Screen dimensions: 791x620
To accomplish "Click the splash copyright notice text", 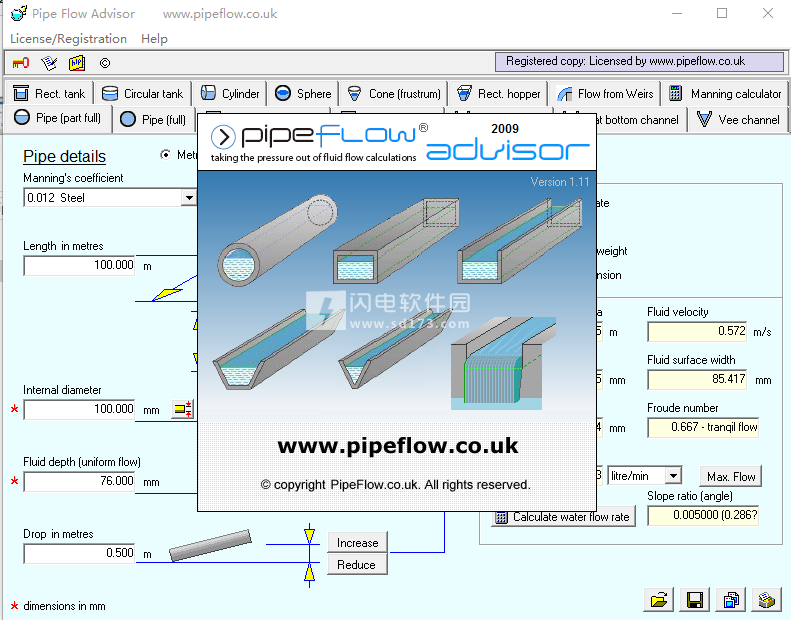I will coord(396,485).
